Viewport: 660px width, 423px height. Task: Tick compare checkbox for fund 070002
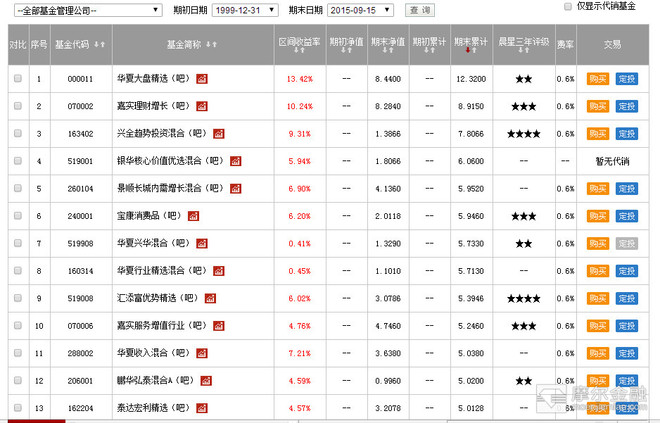[x=18, y=106]
